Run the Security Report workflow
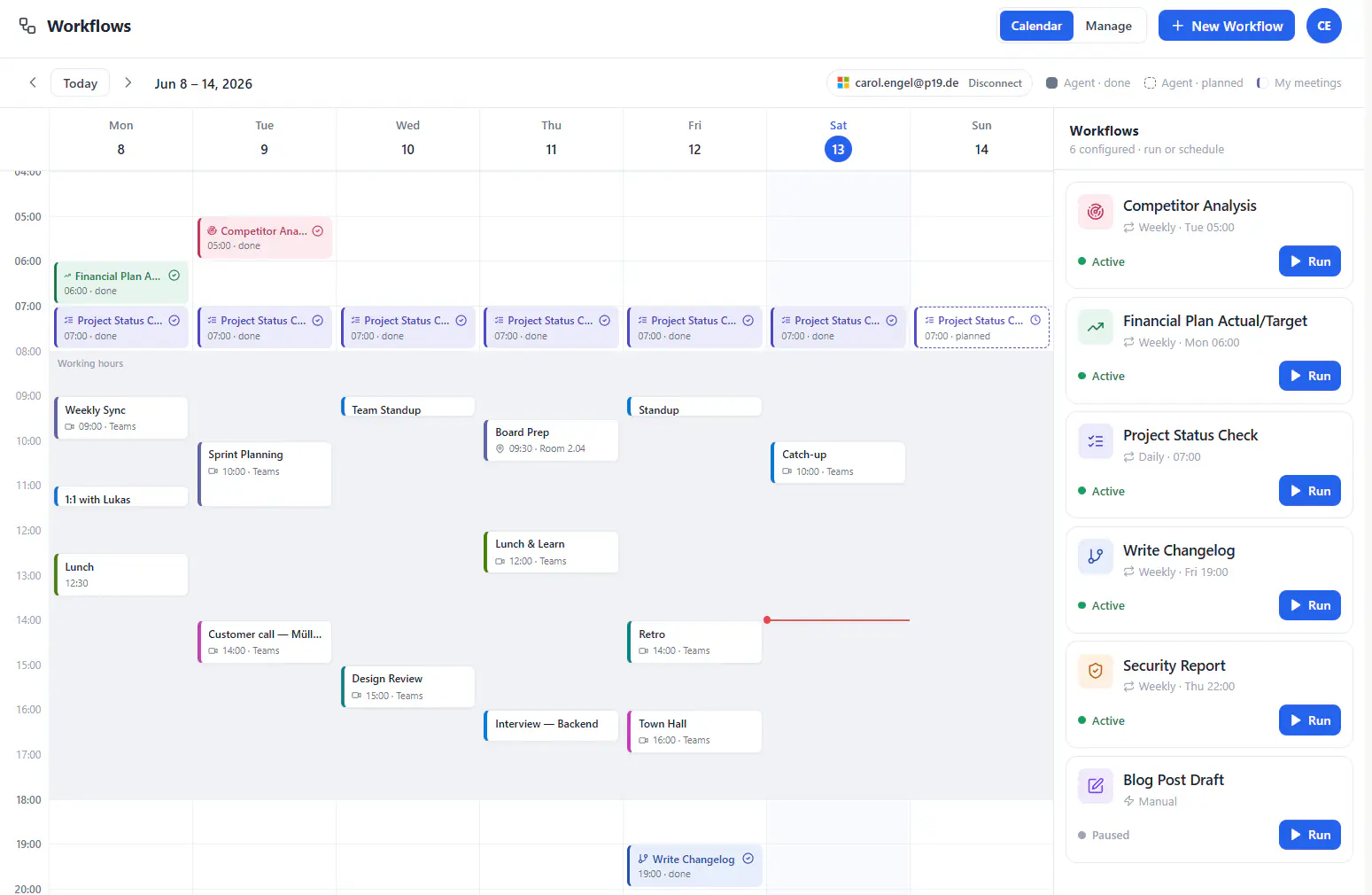The width and height of the screenshot is (1372, 895). tap(1310, 720)
